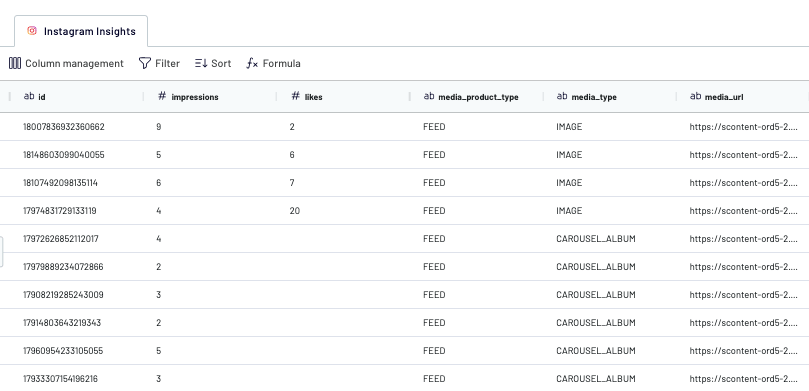Select id cell 17974831729133119
This screenshot has width=809, height=391.
tap(59, 210)
